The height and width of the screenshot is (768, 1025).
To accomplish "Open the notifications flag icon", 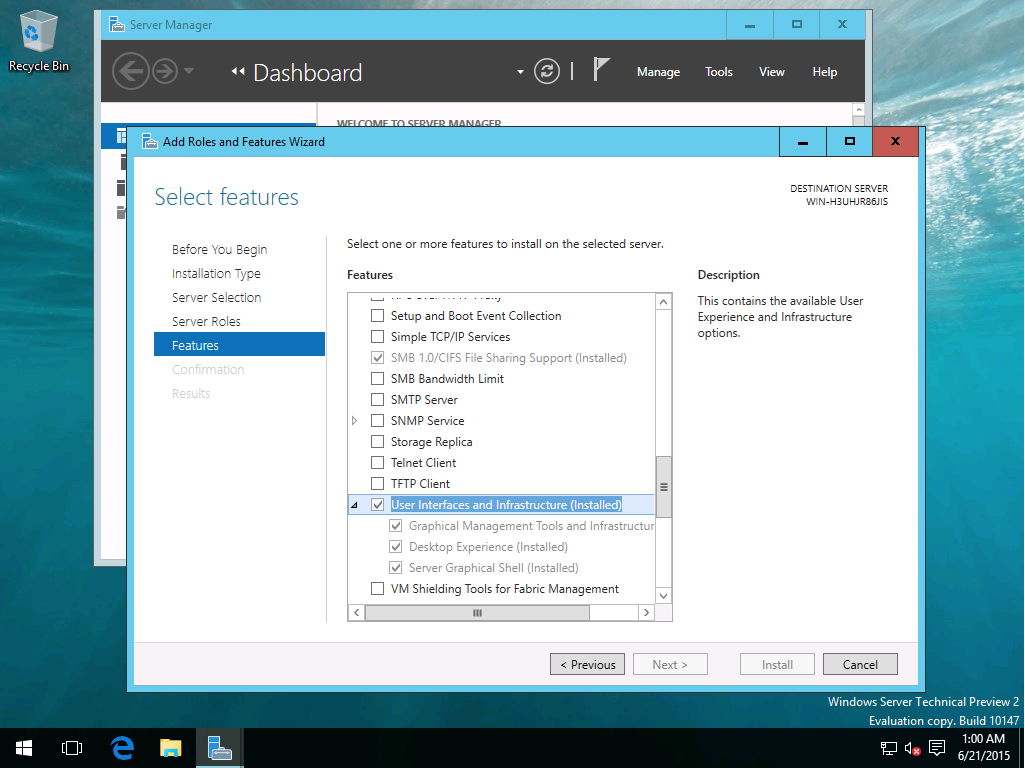I will (601, 71).
